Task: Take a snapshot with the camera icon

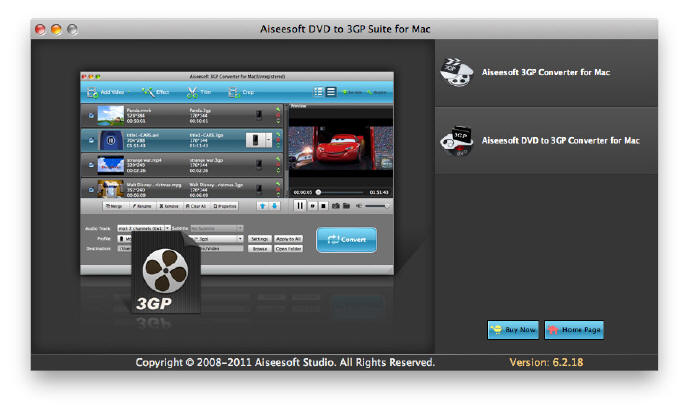Action: pyautogui.click(x=335, y=206)
